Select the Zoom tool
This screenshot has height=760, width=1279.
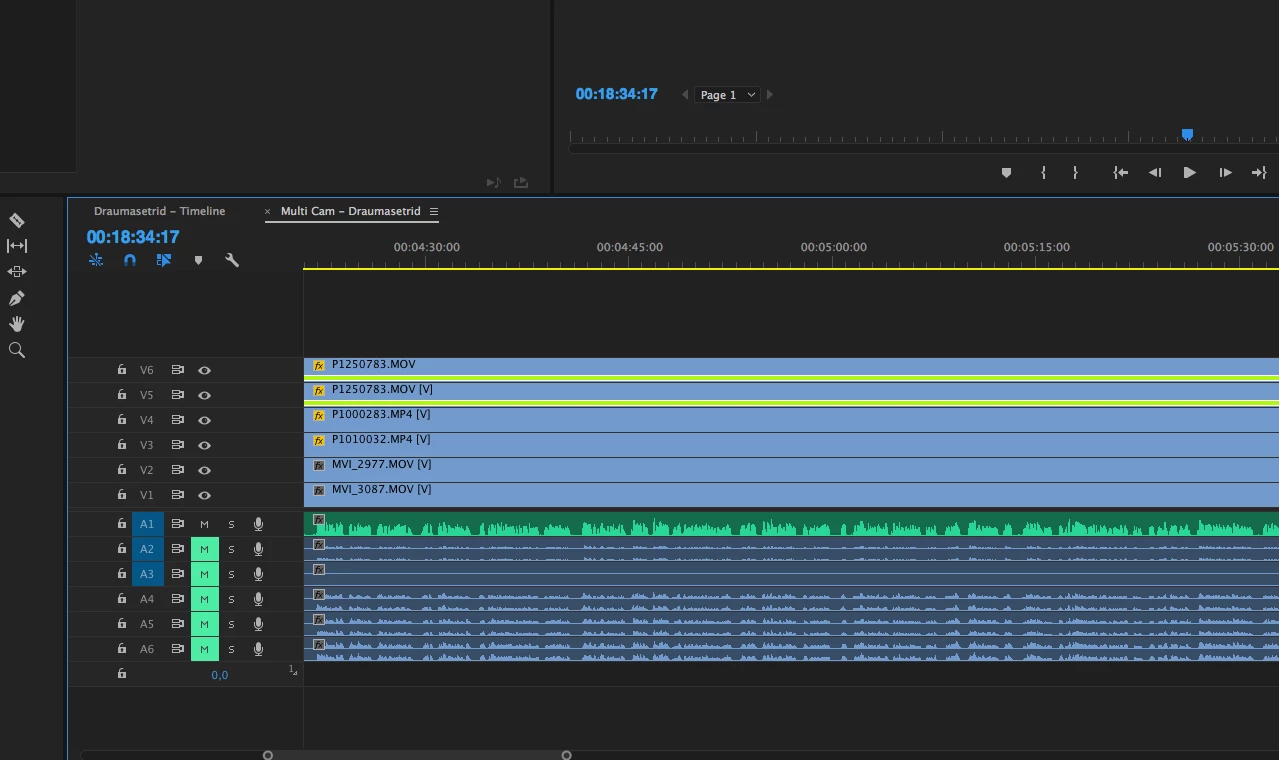click(17, 350)
